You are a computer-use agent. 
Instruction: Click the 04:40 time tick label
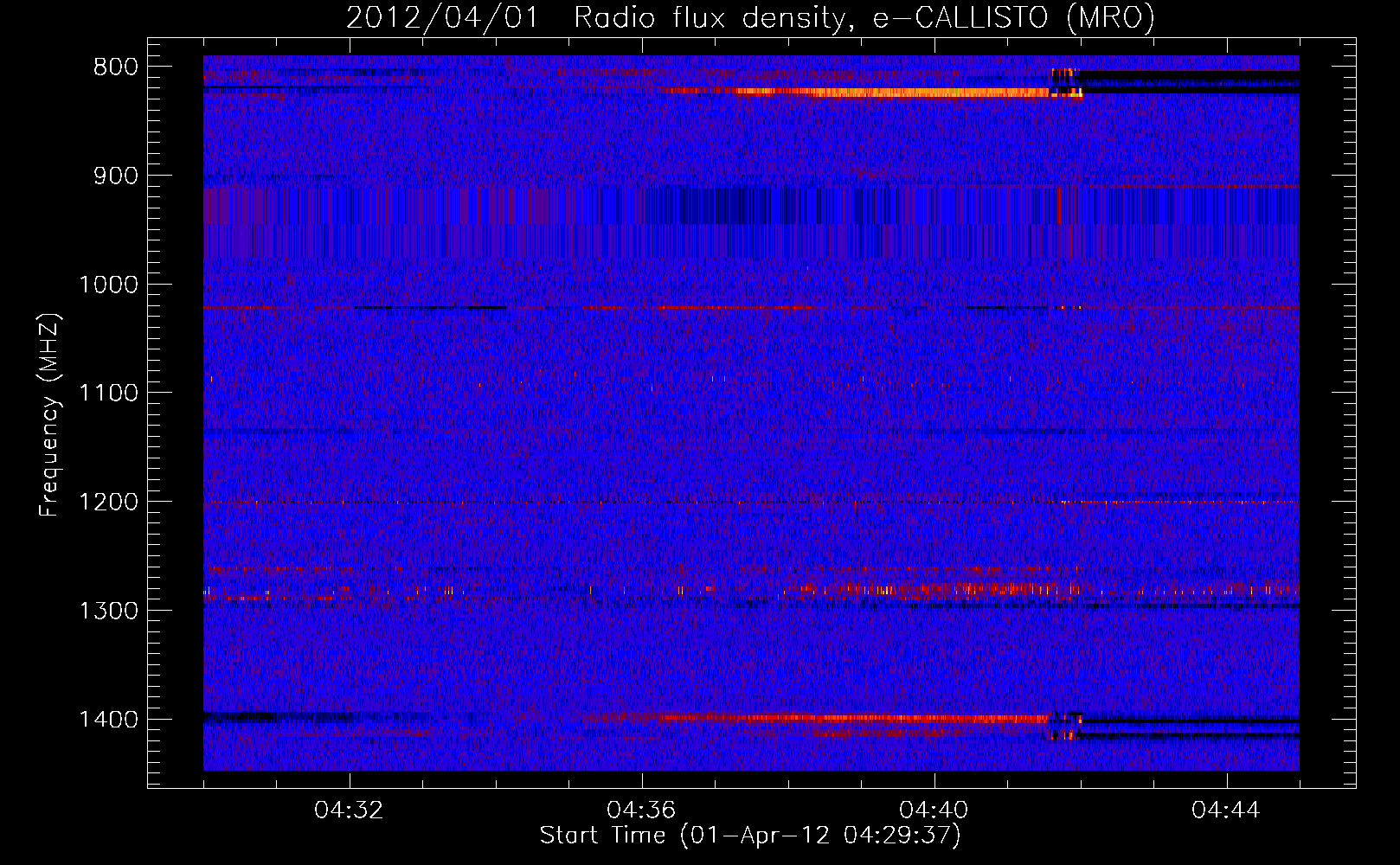point(934,811)
